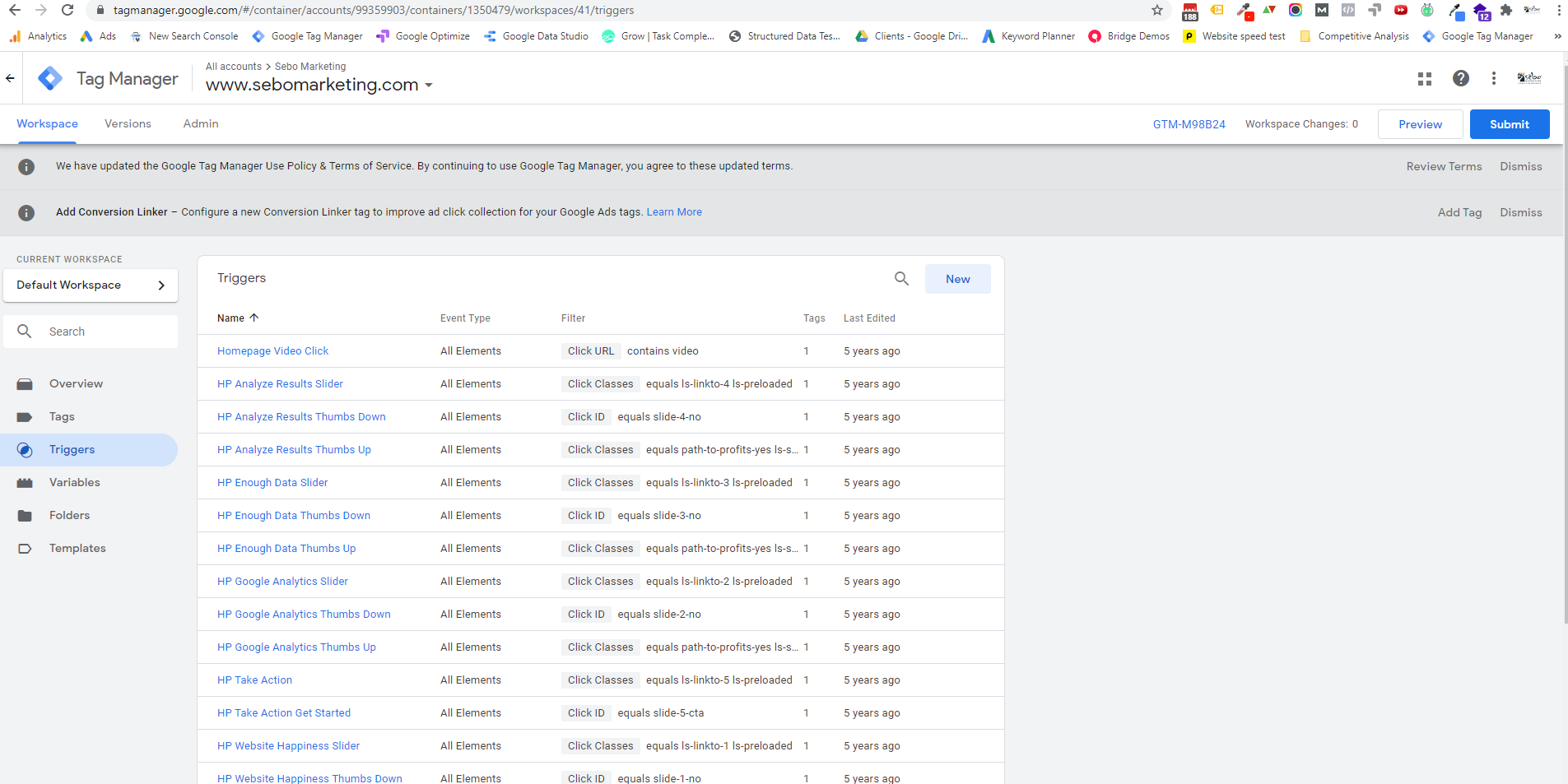This screenshot has width=1568, height=784.
Task: Click the Tag Manager logo icon
Action: pyautogui.click(x=50, y=78)
